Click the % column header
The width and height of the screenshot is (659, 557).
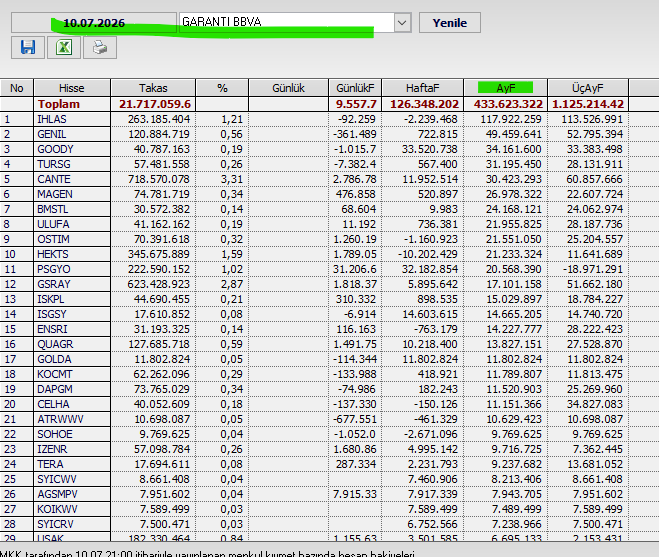tap(222, 88)
